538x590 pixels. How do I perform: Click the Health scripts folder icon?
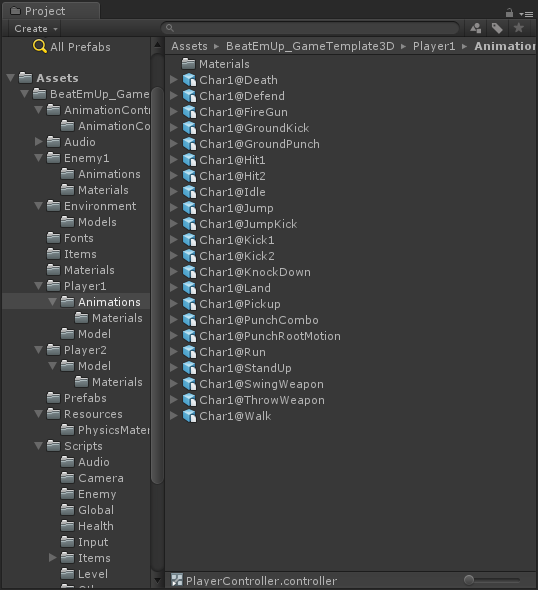coord(67,526)
